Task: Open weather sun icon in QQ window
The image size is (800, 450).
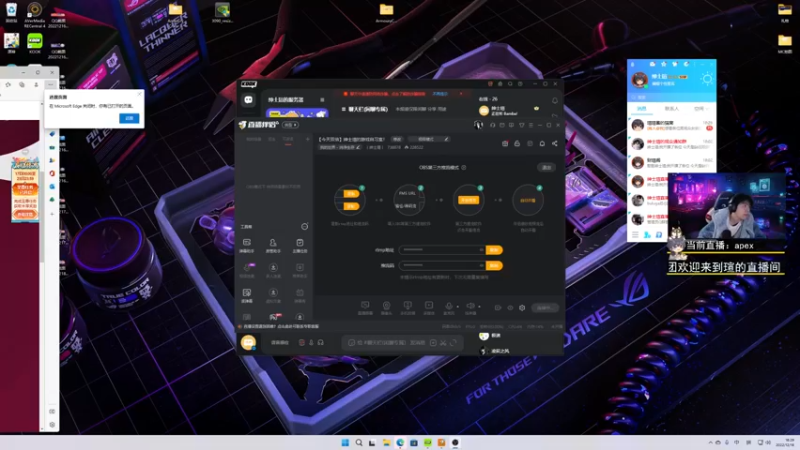Action: tap(707, 79)
